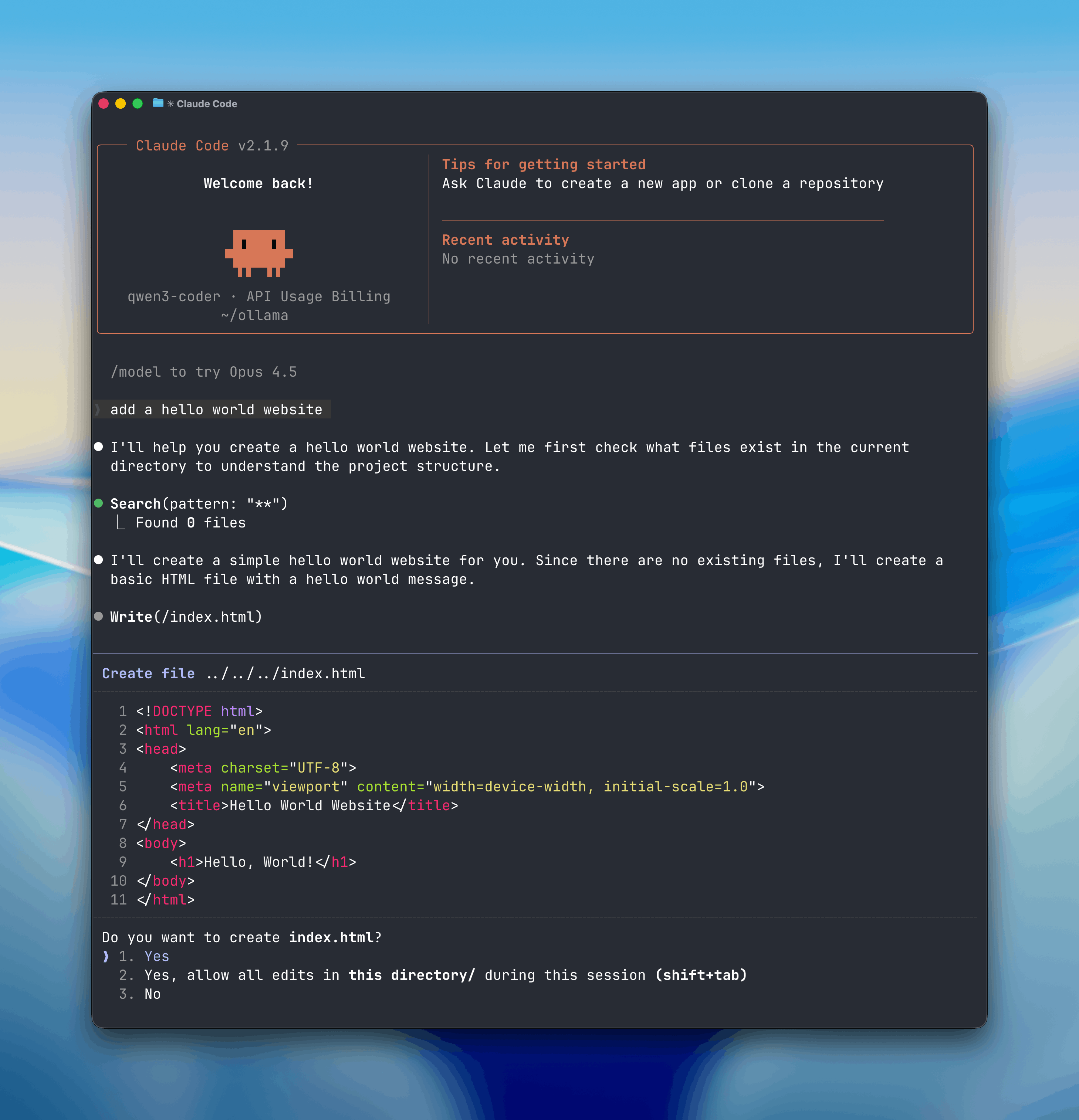The image size is (1079, 1120).
Task: Open API Usage Billing
Action: (x=318, y=296)
